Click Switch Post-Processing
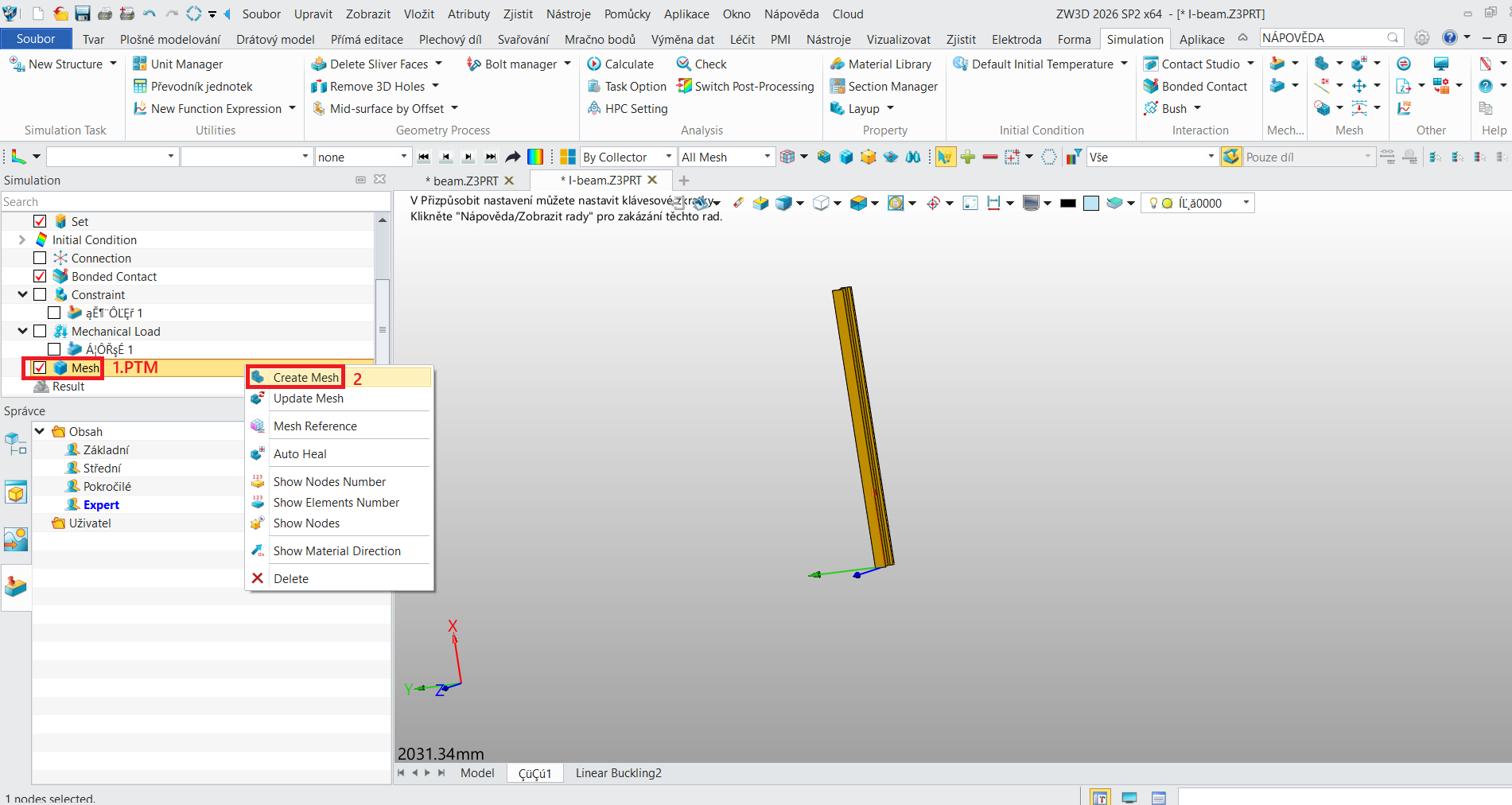This screenshot has height=805, width=1512. point(745,86)
